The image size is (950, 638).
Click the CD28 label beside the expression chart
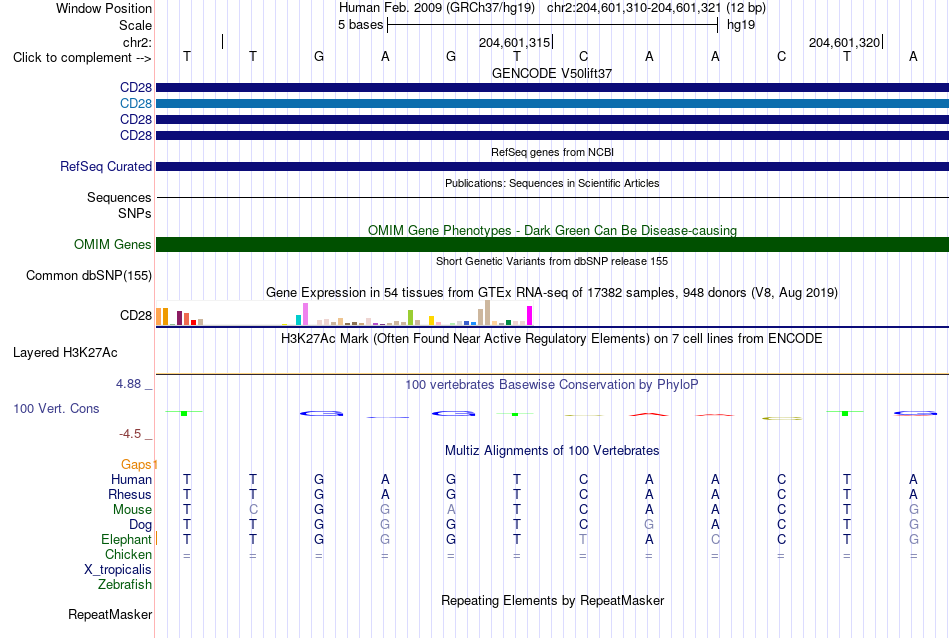pyautogui.click(x=136, y=316)
